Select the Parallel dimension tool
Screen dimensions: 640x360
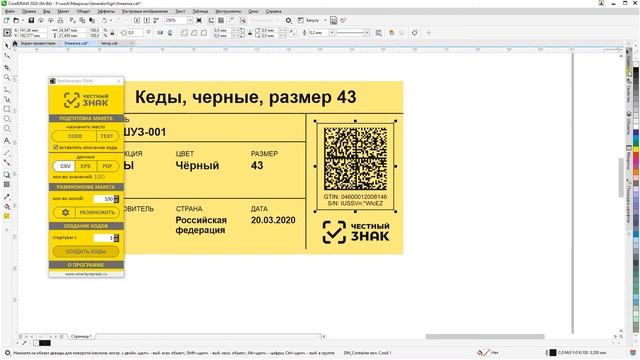tap(7, 152)
